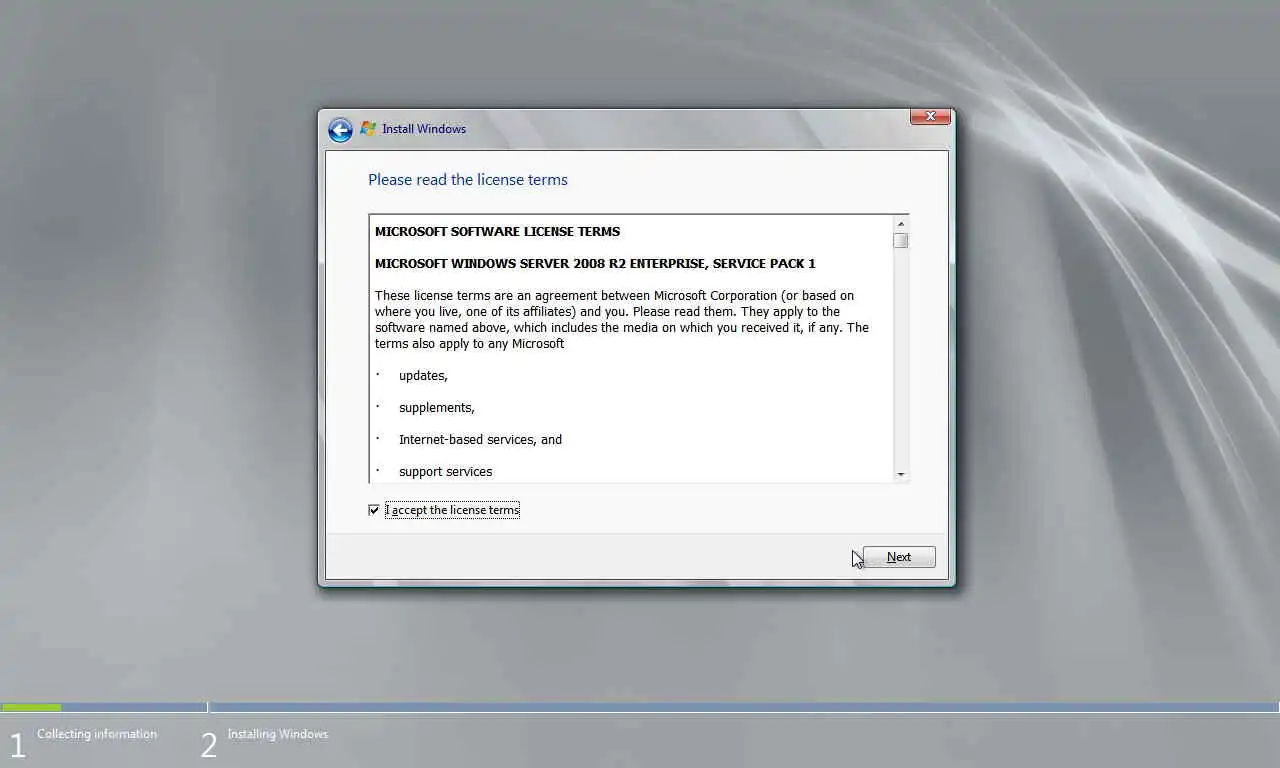Close the Install Windows dialog

[930, 117]
